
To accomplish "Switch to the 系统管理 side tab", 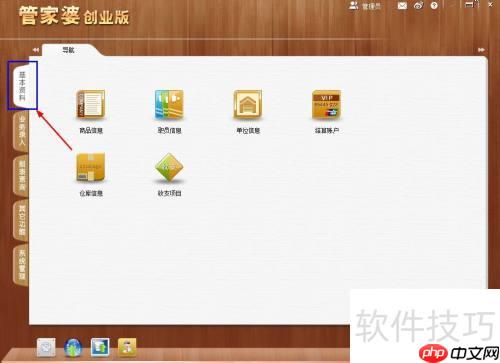I will pos(21,265).
